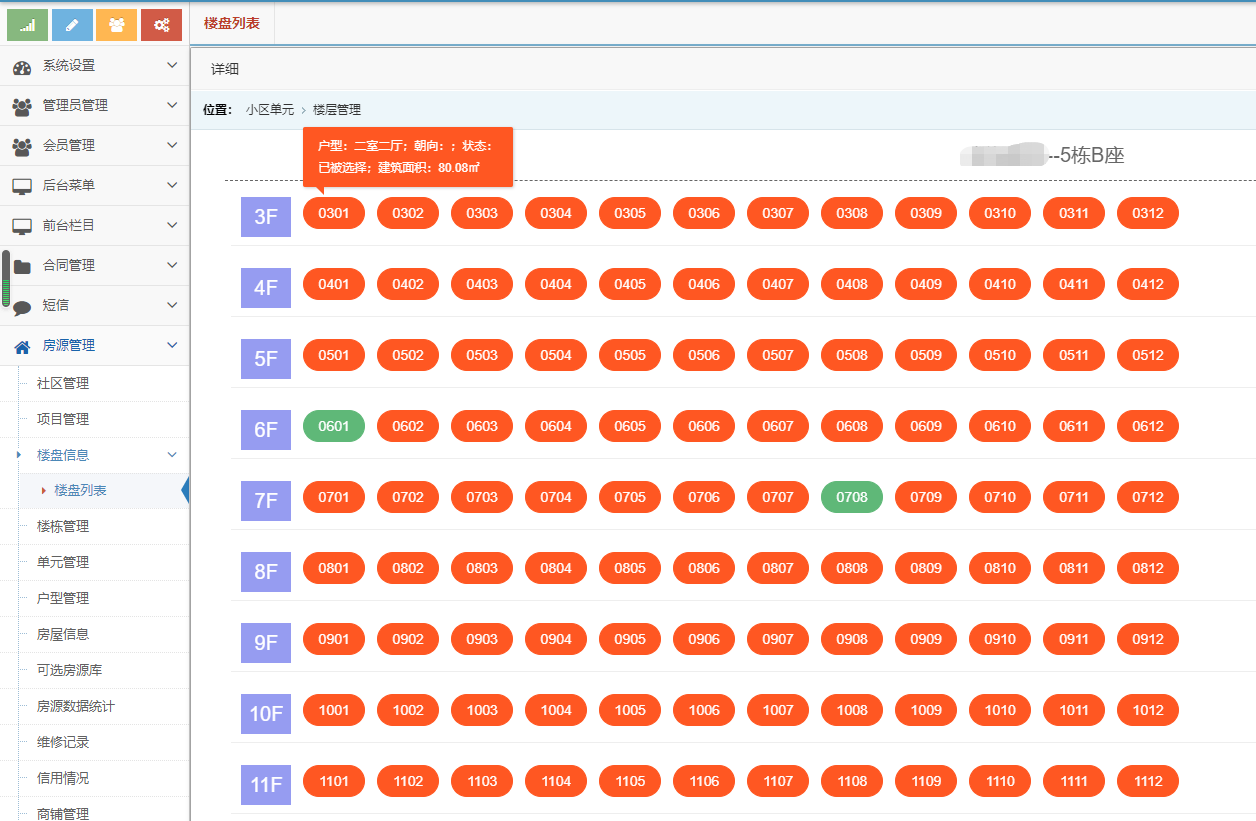
Task: Click the 详细 panel heading
Action: pyautogui.click(x=225, y=69)
